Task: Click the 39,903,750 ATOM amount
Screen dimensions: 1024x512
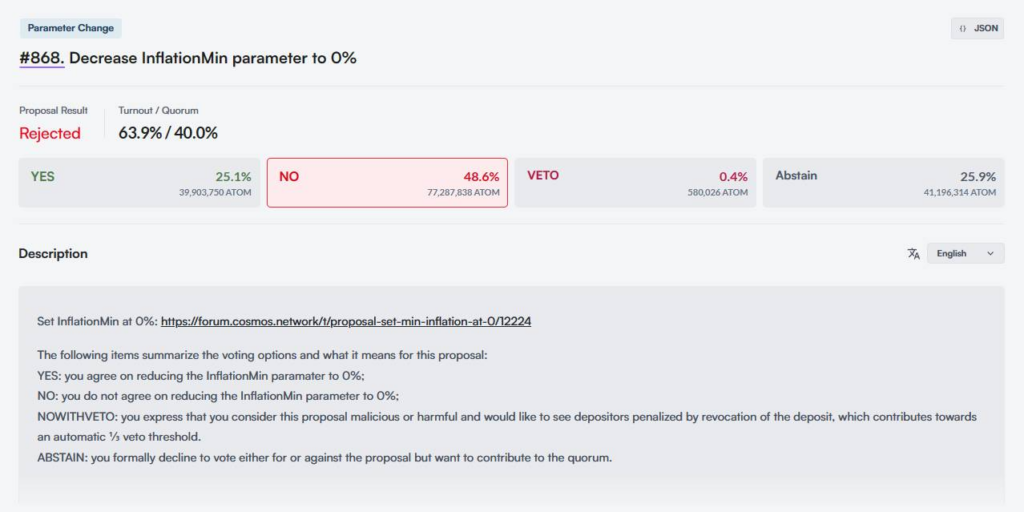Action: point(215,193)
